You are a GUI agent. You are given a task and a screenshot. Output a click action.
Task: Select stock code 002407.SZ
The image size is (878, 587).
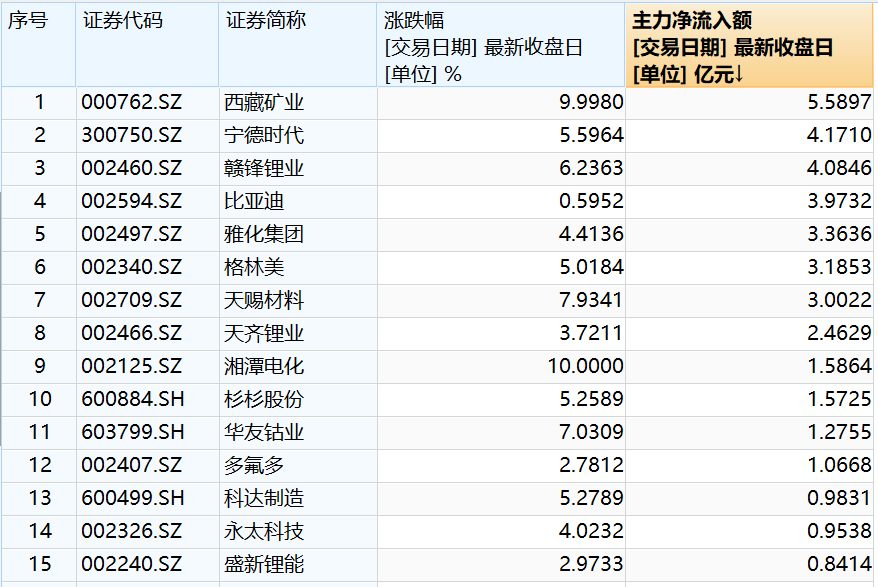click(132, 466)
